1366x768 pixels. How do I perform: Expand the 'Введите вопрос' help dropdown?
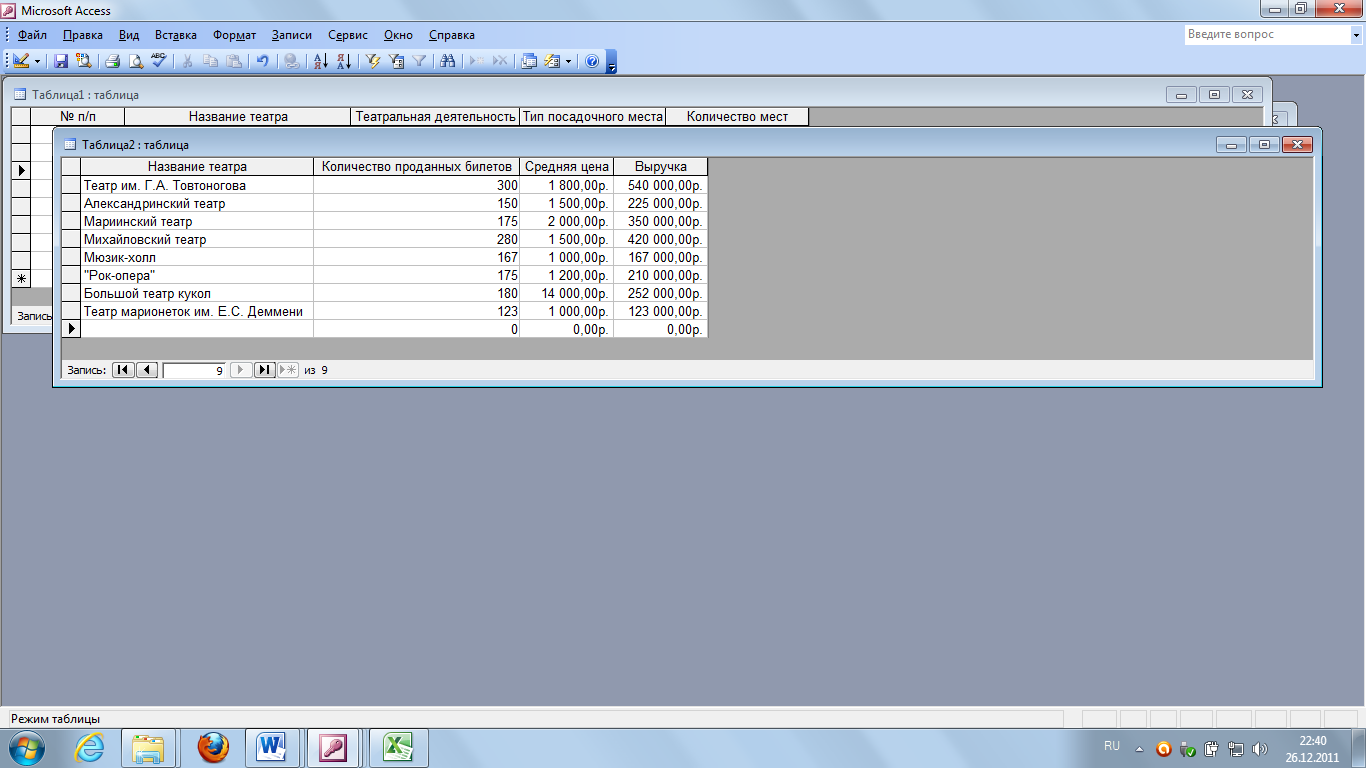pos(1354,34)
